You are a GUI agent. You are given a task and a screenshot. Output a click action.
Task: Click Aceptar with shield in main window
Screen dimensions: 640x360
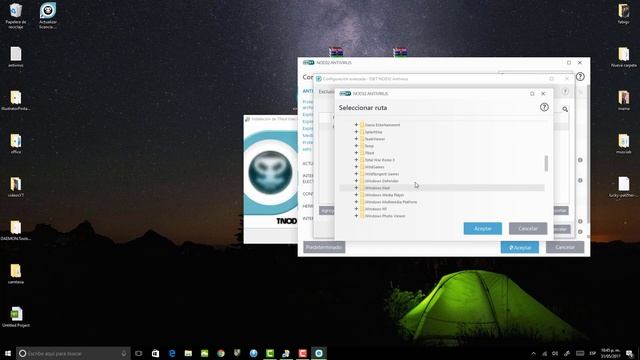click(x=520, y=247)
